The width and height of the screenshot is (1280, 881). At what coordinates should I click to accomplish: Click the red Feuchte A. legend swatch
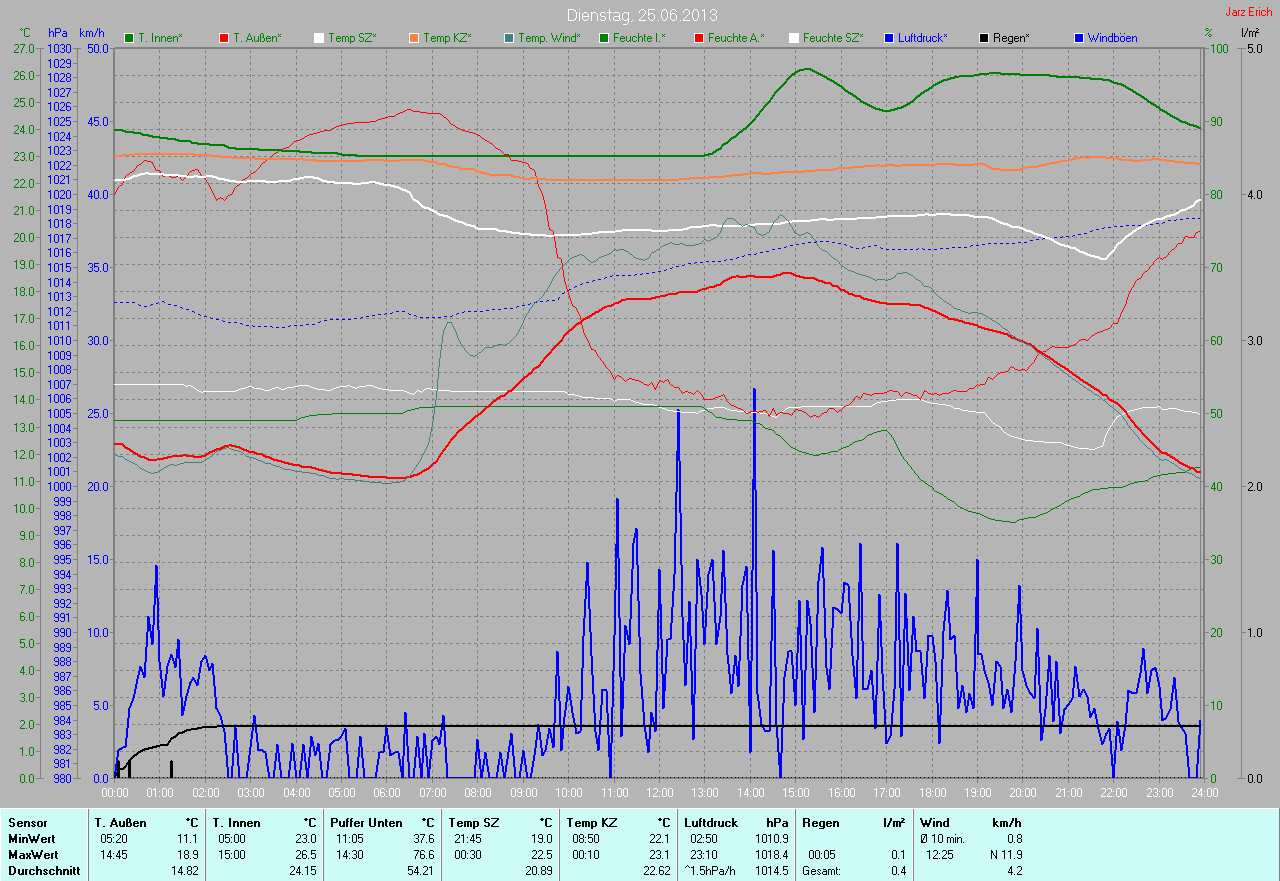point(698,38)
